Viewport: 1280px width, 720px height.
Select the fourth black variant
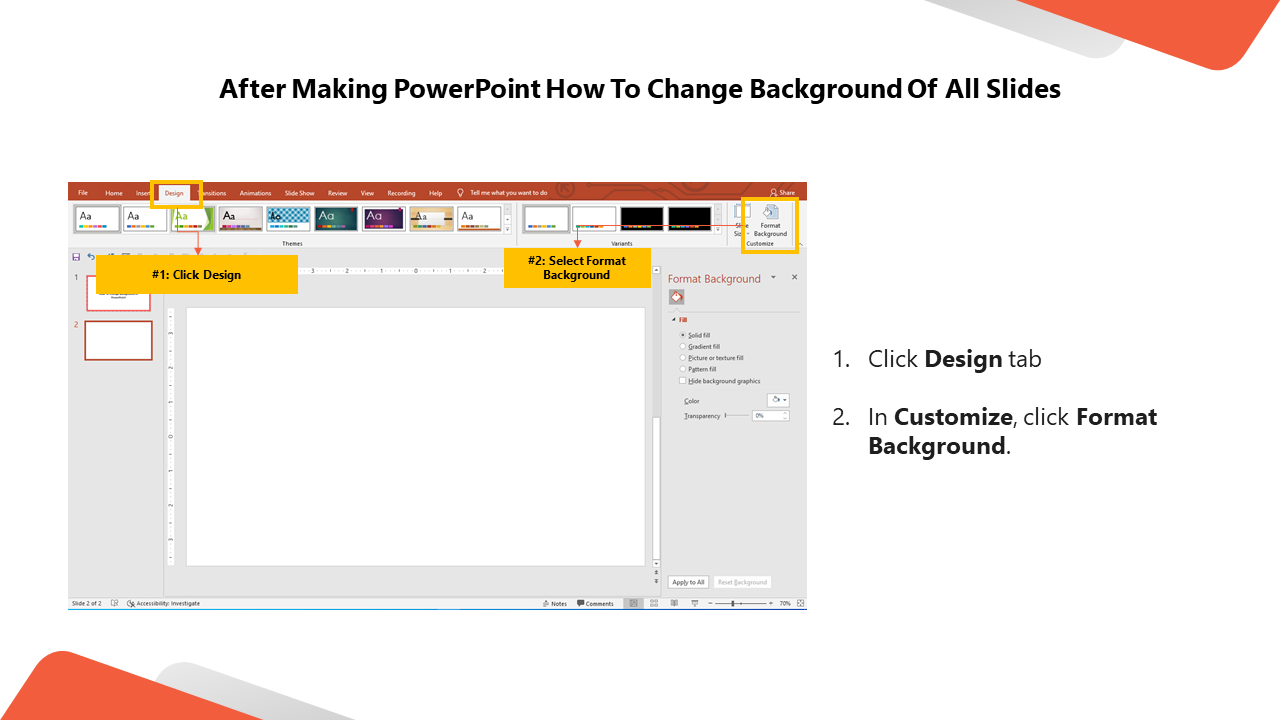(x=690, y=218)
